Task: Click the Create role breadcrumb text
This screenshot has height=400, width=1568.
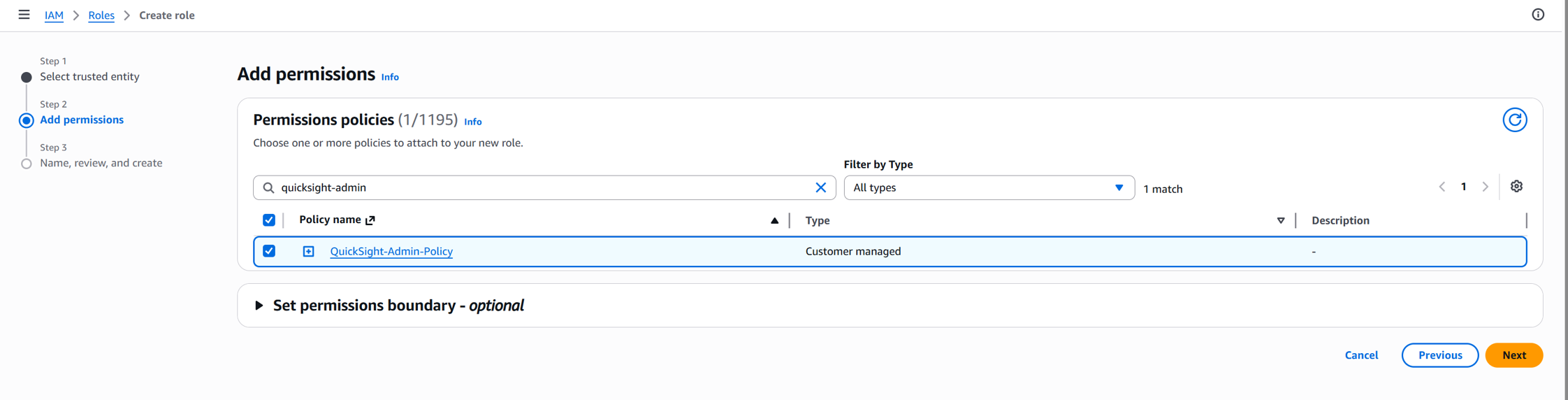Action: point(167,15)
